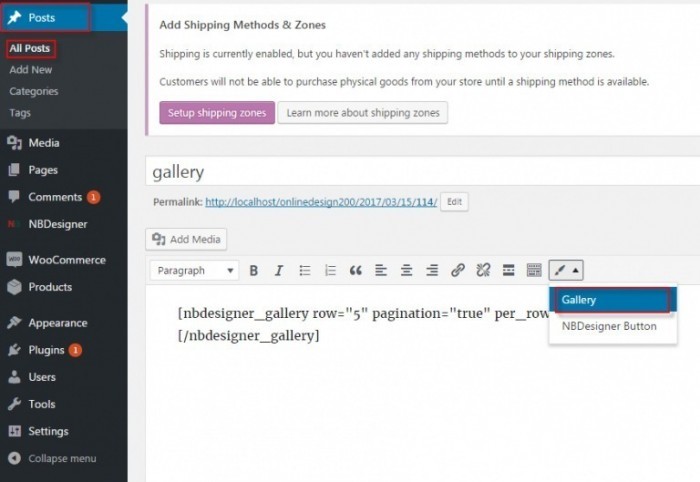Click the Comments speech bubble icon
This screenshot has width=700, height=482.
[14, 197]
